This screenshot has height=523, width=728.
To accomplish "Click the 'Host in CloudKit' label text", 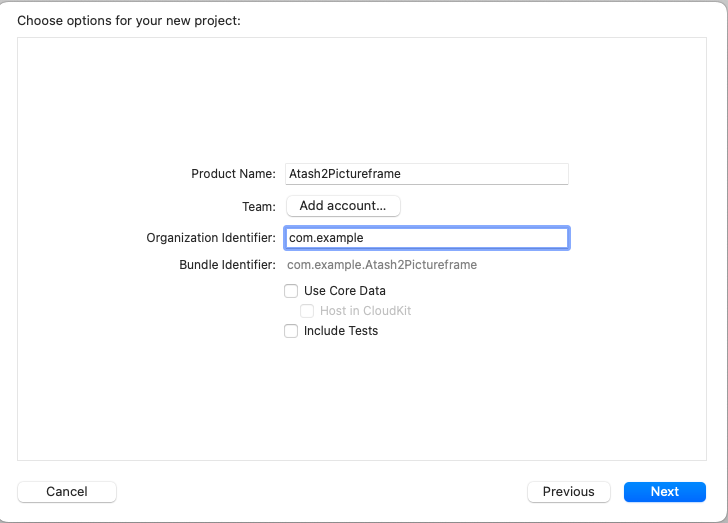I will 365,311.
